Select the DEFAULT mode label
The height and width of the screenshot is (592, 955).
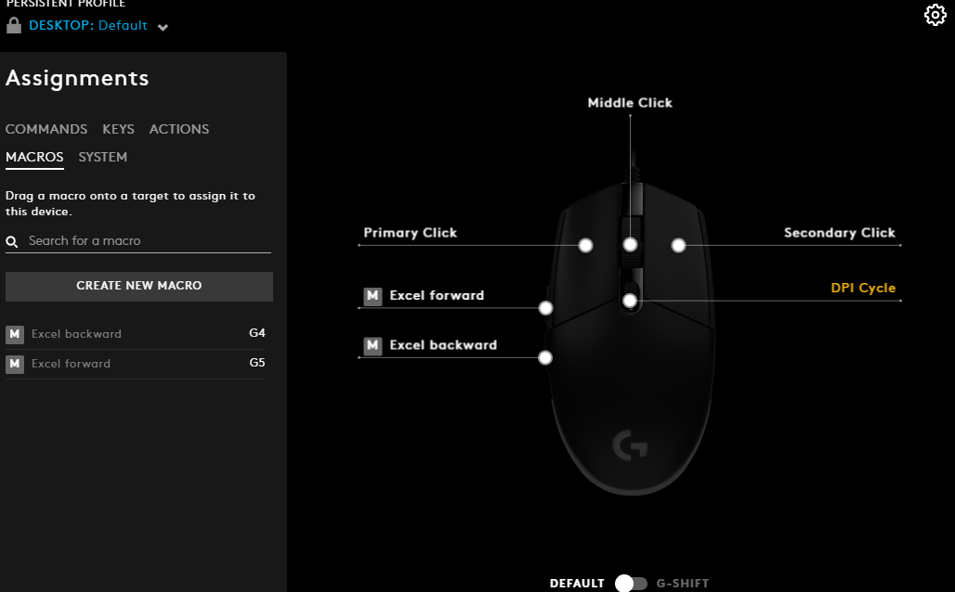pos(577,583)
